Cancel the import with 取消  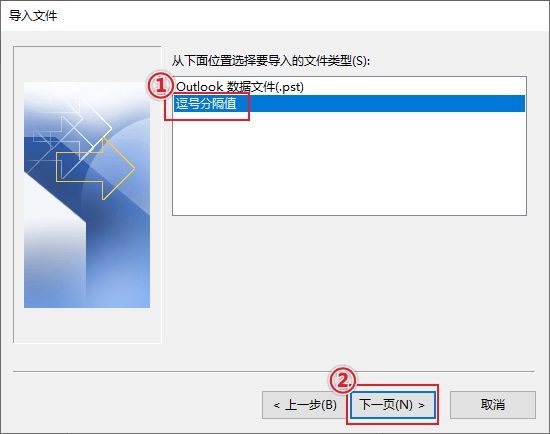pyautogui.click(x=492, y=405)
